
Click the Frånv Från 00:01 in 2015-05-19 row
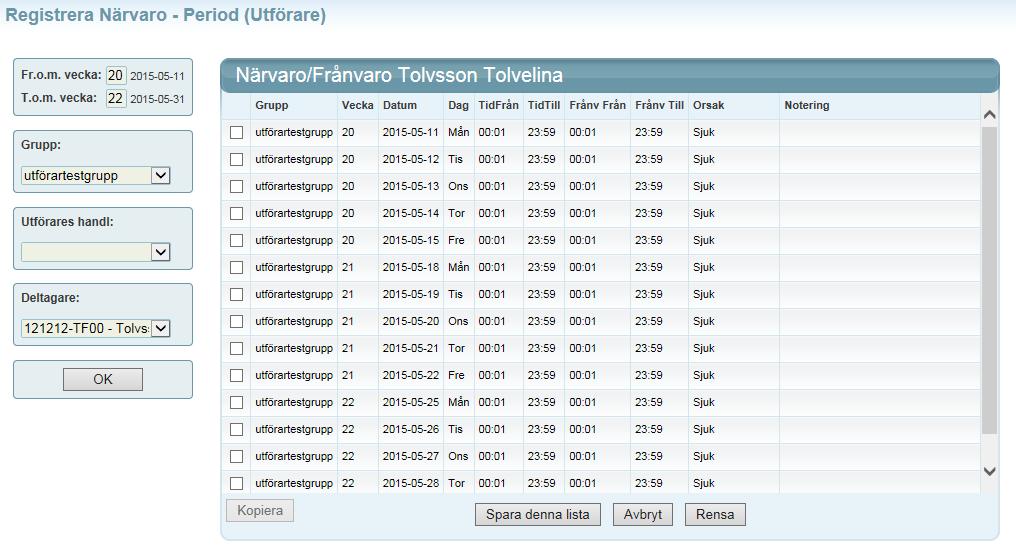click(x=583, y=294)
